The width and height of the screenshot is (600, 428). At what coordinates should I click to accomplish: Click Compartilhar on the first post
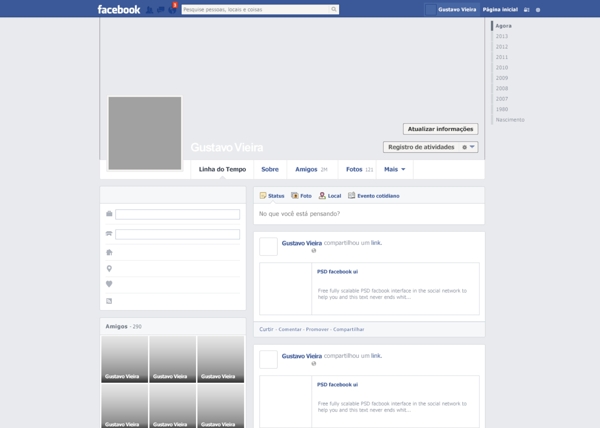pos(349,329)
